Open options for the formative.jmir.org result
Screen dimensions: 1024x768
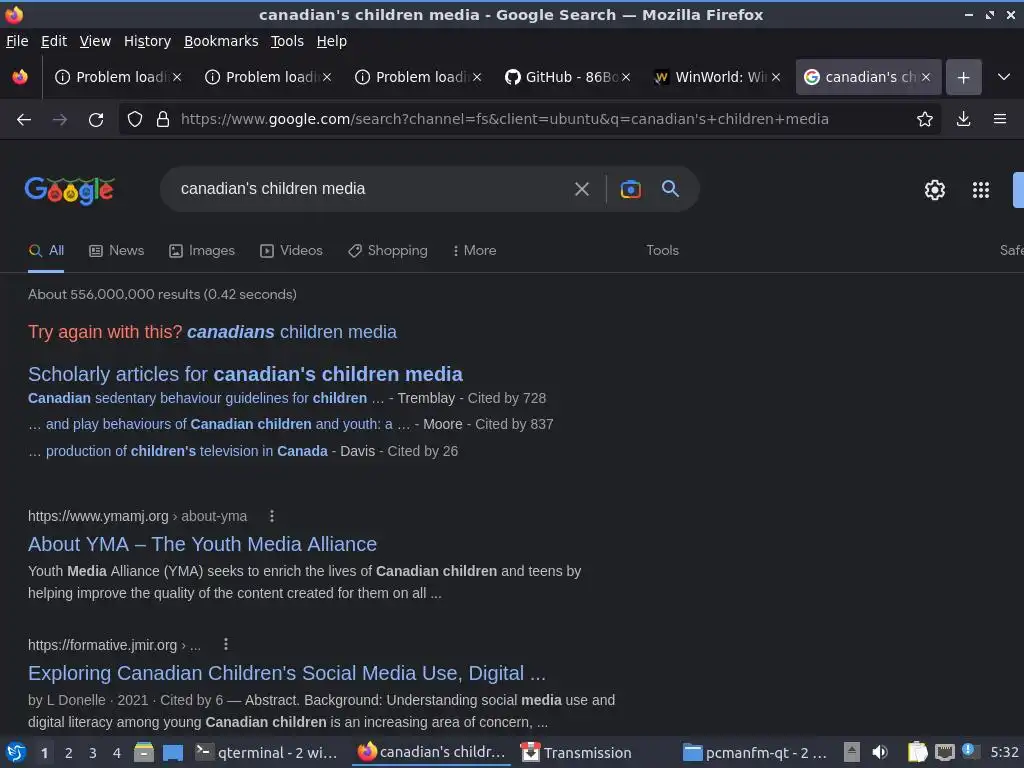[226, 645]
